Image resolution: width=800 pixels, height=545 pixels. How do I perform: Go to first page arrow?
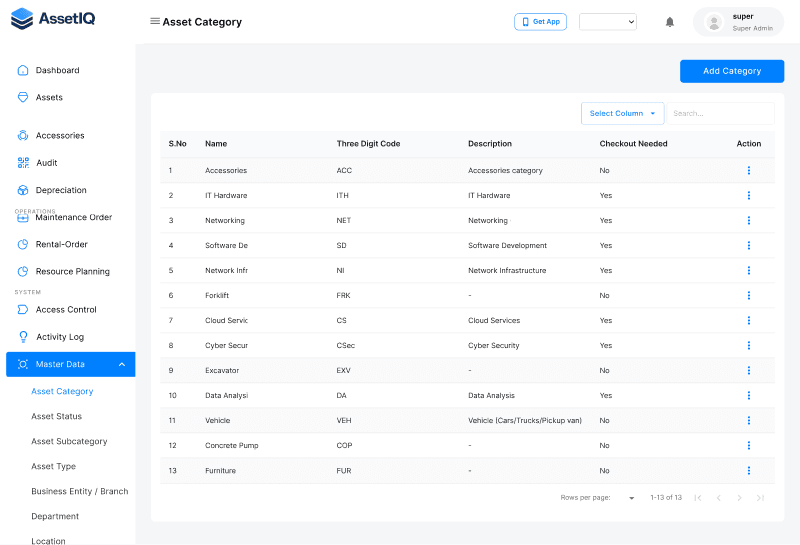tap(698, 498)
